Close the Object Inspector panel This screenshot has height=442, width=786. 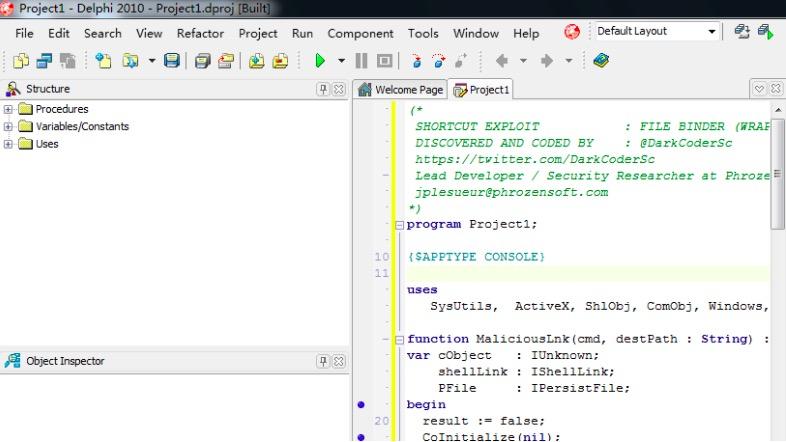pyautogui.click(x=339, y=361)
